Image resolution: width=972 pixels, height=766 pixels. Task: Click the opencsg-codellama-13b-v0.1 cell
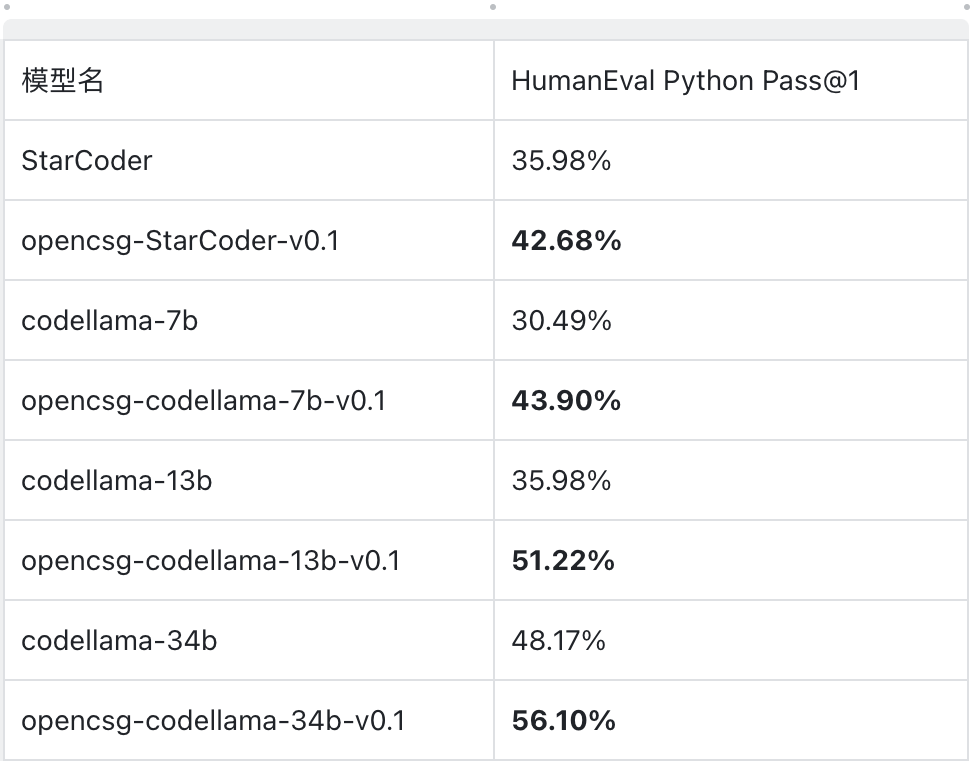pyautogui.click(x=210, y=561)
